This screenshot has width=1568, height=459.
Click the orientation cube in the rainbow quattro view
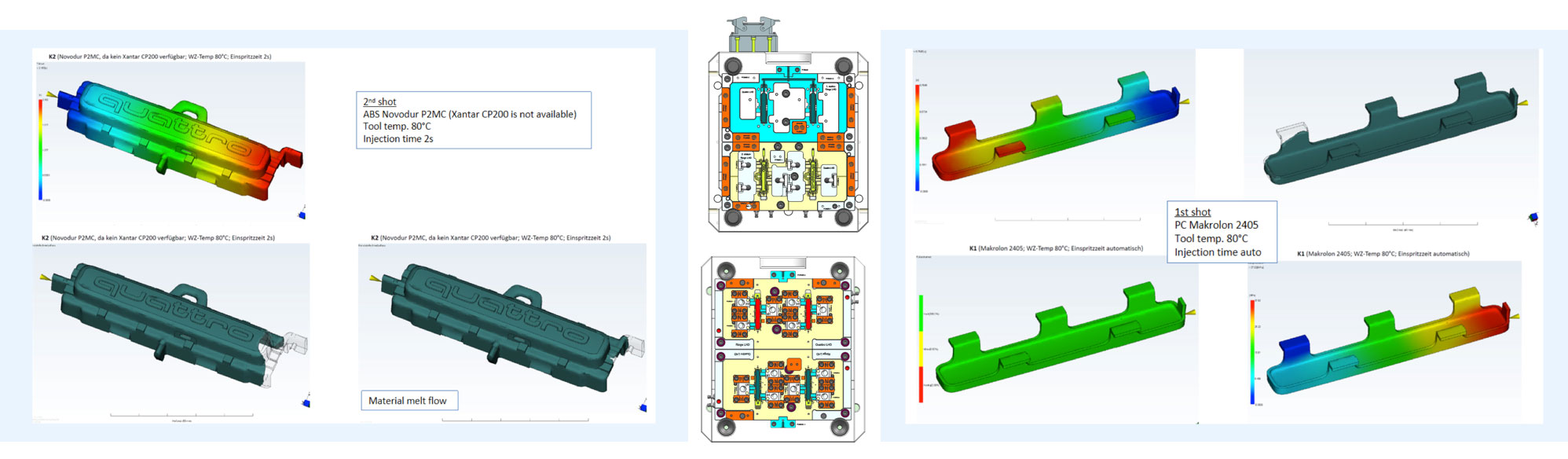302,214
